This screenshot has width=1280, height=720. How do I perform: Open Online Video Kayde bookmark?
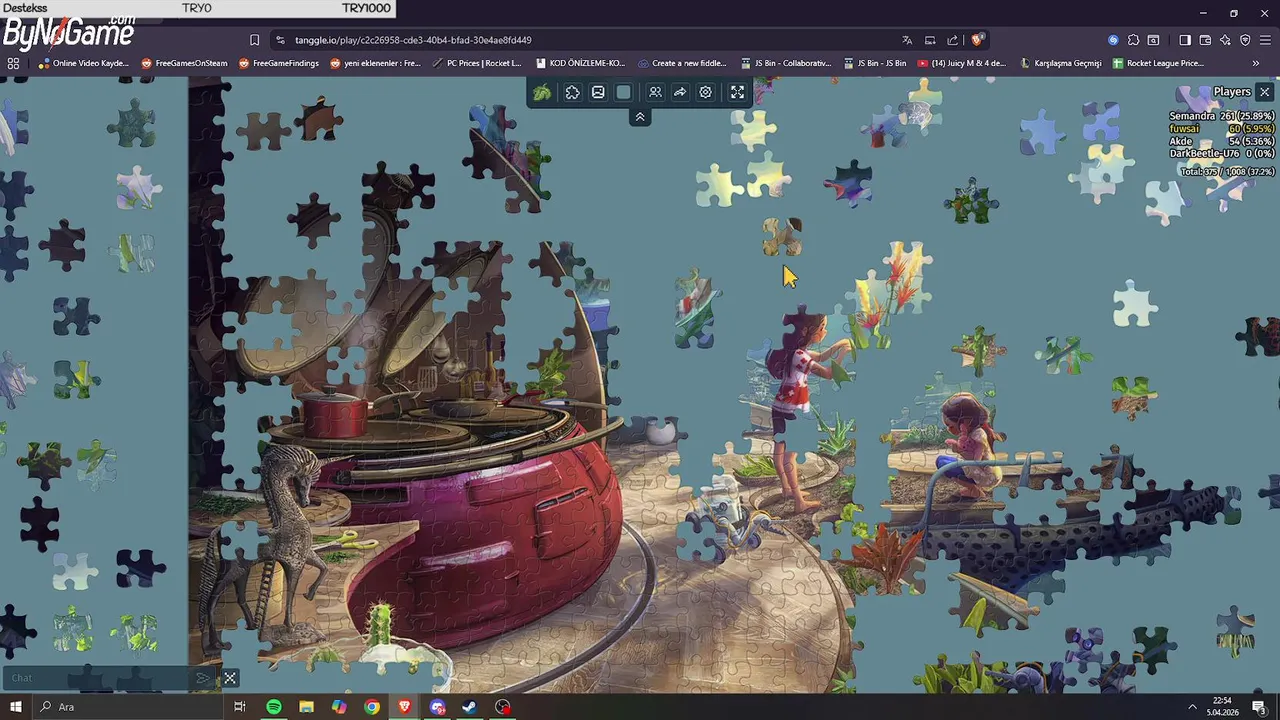coord(84,63)
